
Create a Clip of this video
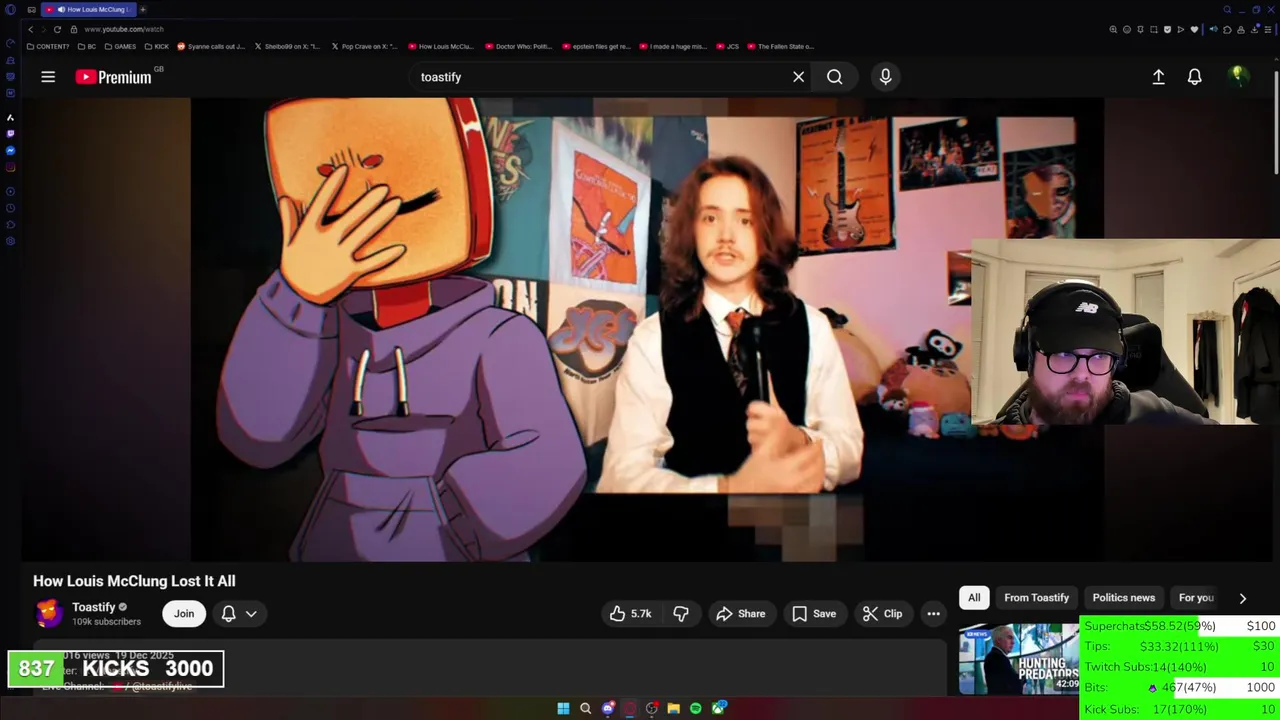tap(882, 614)
